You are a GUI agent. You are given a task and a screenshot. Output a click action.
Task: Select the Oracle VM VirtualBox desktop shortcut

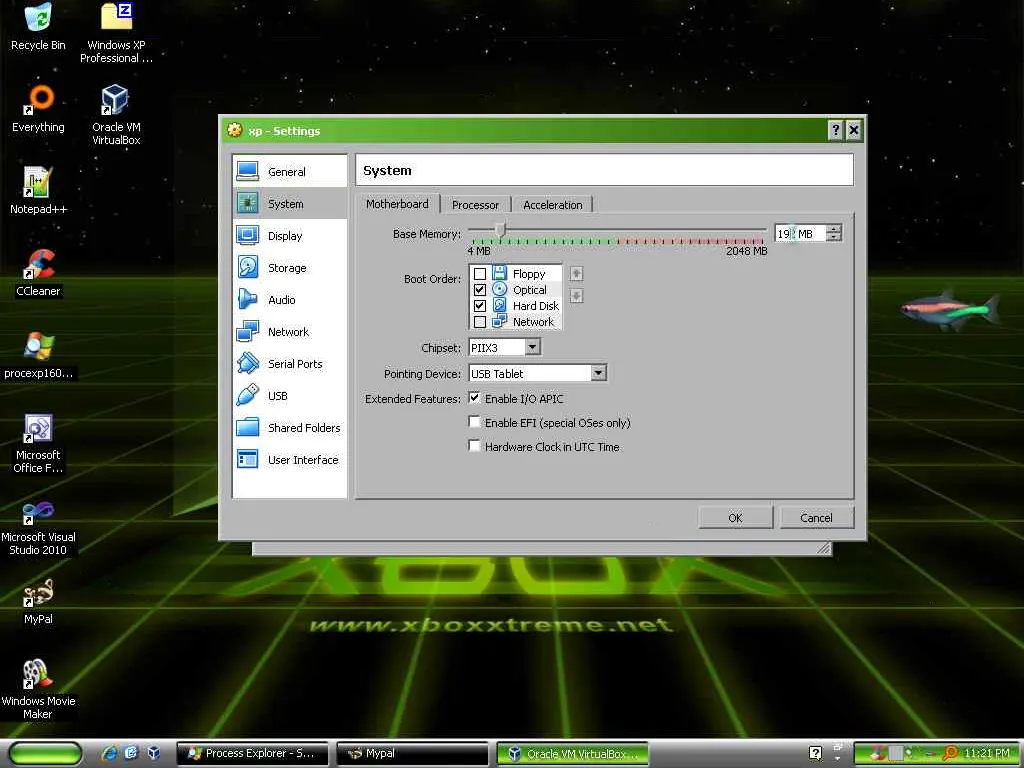pyautogui.click(x=116, y=115)
